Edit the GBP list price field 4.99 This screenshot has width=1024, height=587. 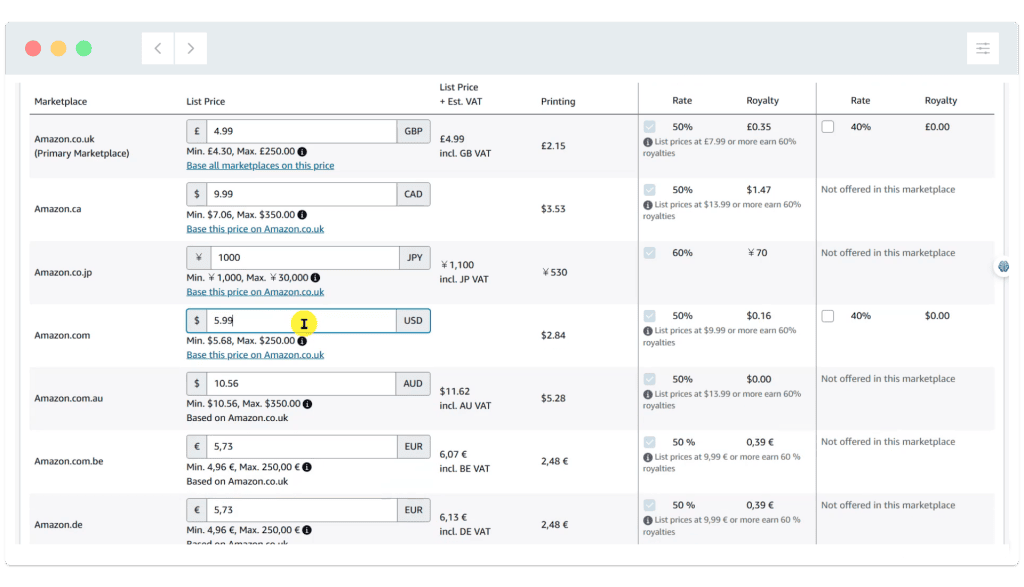pos(302,131)
